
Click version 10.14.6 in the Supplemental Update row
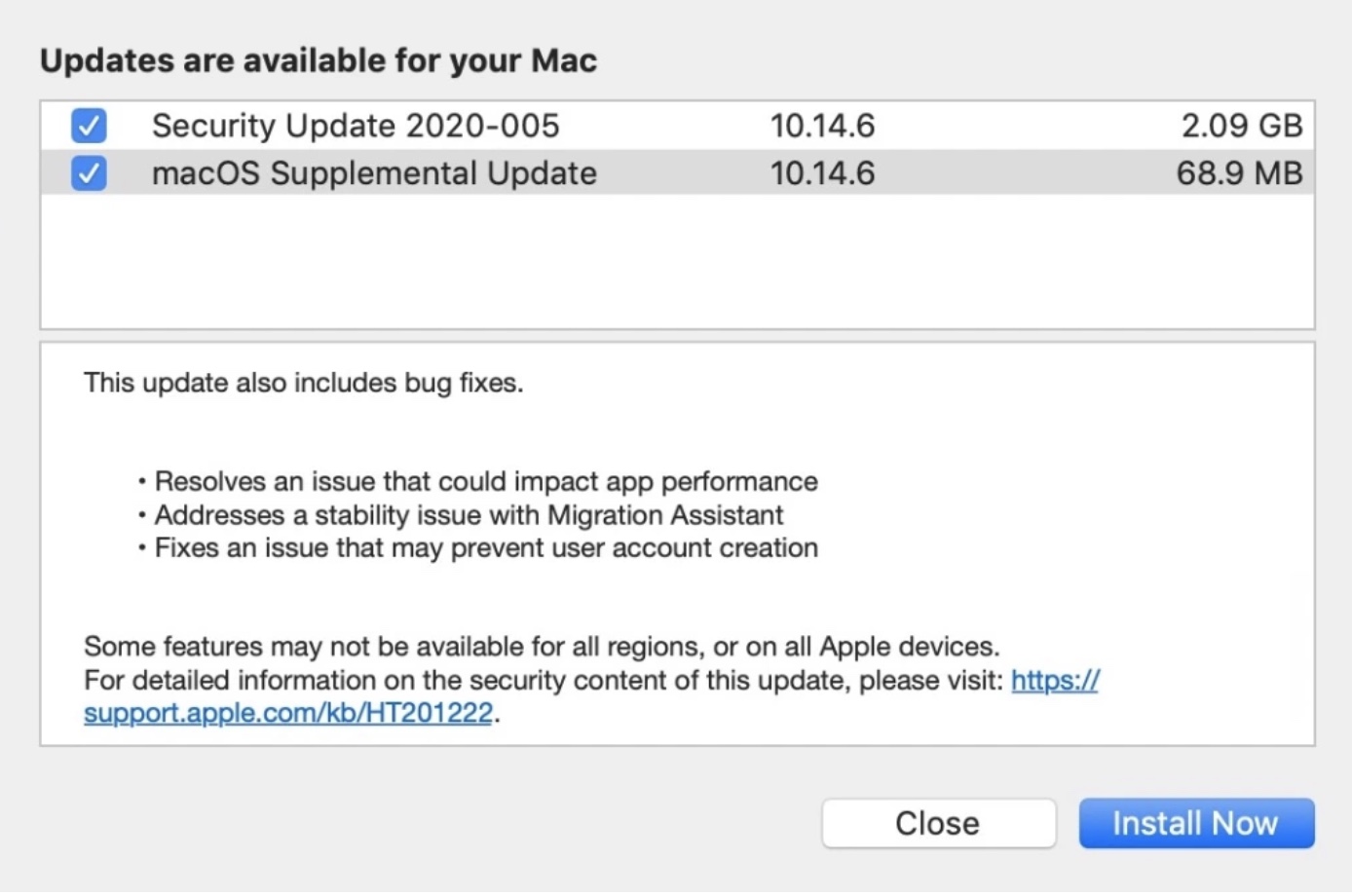tap(822, 173)
